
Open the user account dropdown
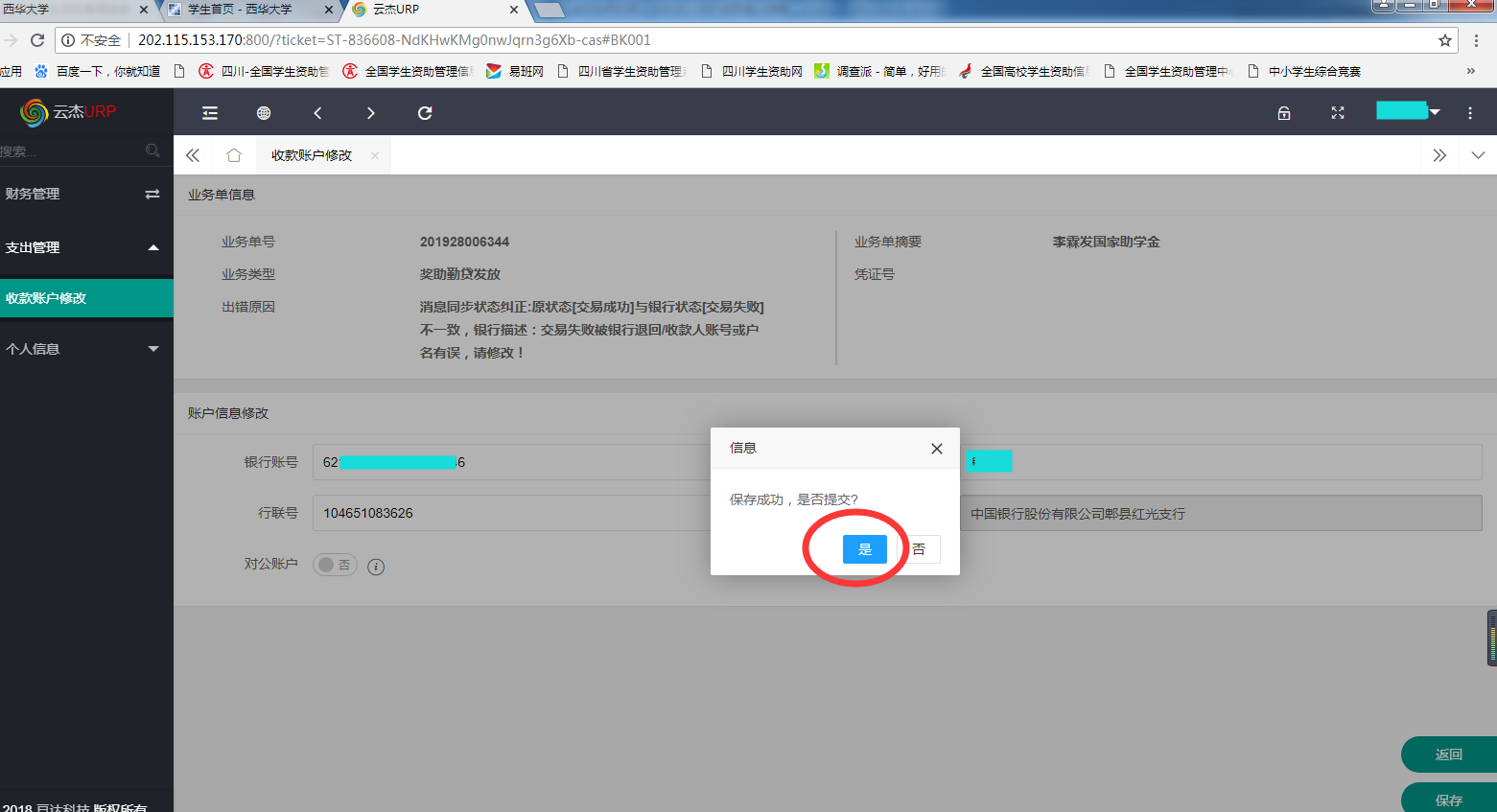(x=1408, y=111)
